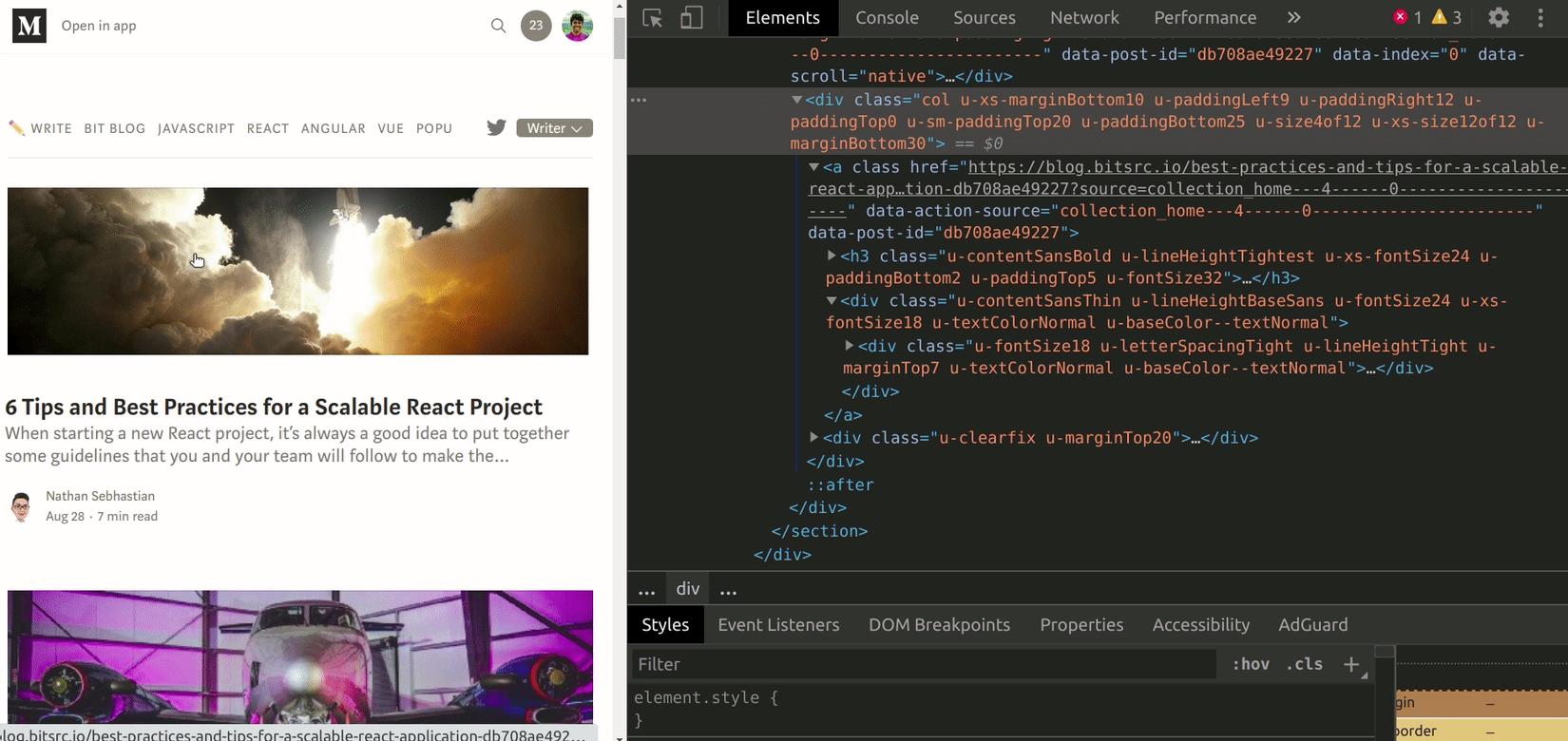
Task: Click the Medium logo icon
Action: tap(29, 27)
